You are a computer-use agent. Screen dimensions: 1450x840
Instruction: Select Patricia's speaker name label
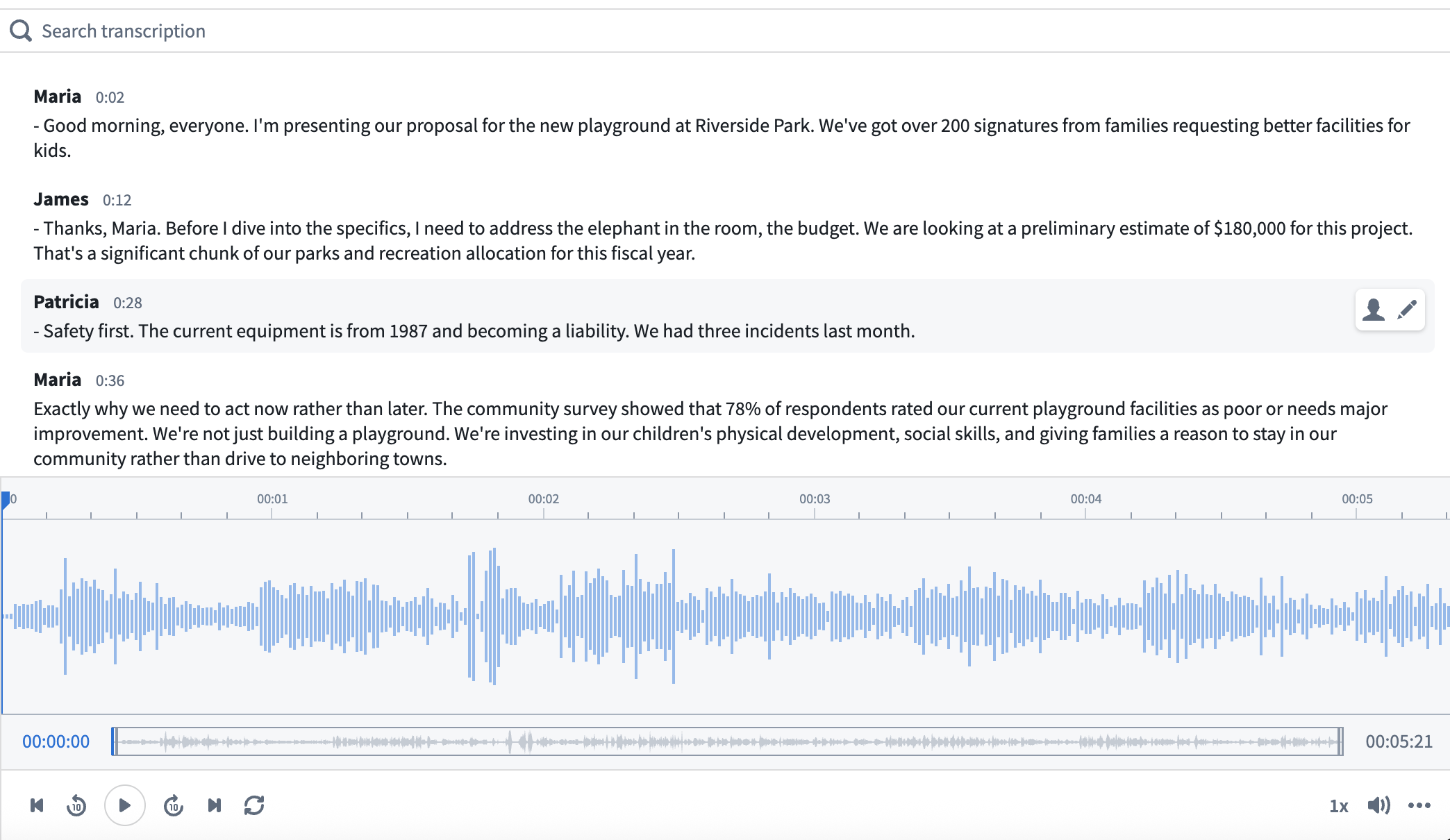(x=65, y=302)
